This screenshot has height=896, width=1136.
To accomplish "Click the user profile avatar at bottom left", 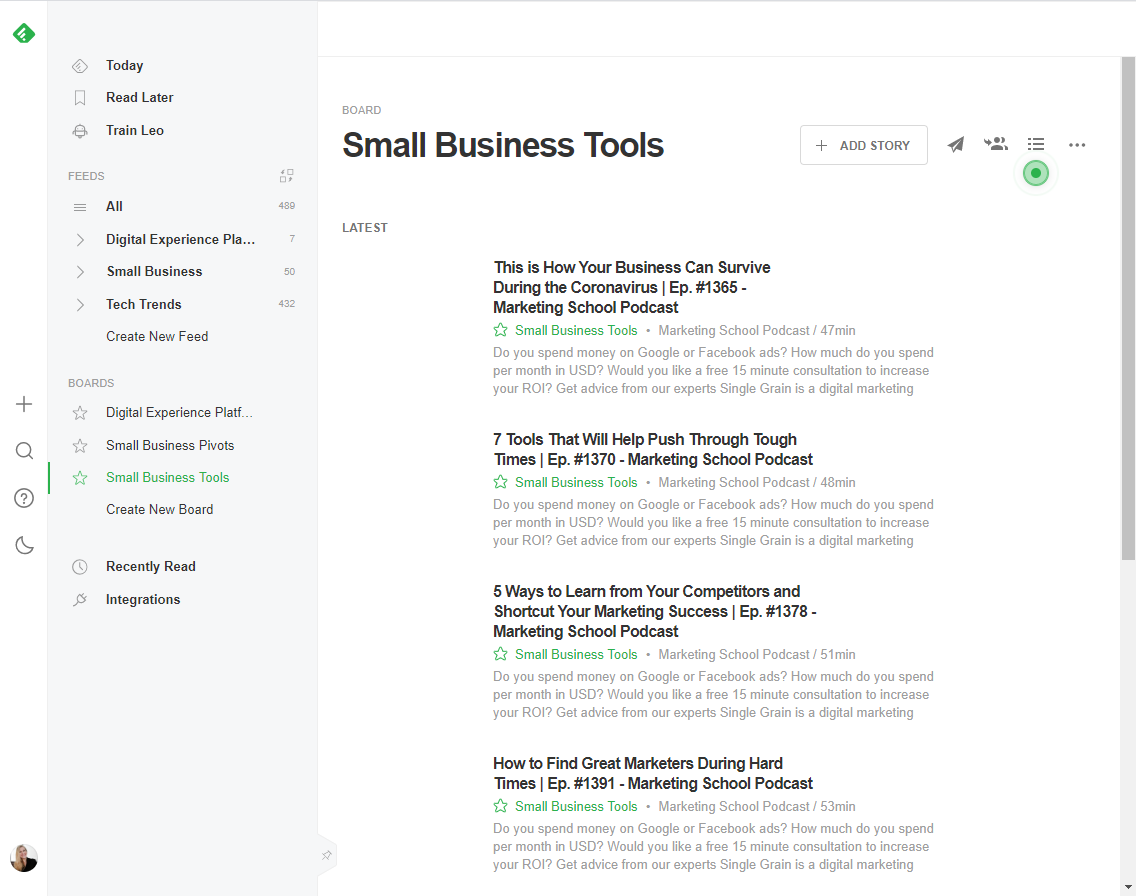I will click(x=23, y=858).
